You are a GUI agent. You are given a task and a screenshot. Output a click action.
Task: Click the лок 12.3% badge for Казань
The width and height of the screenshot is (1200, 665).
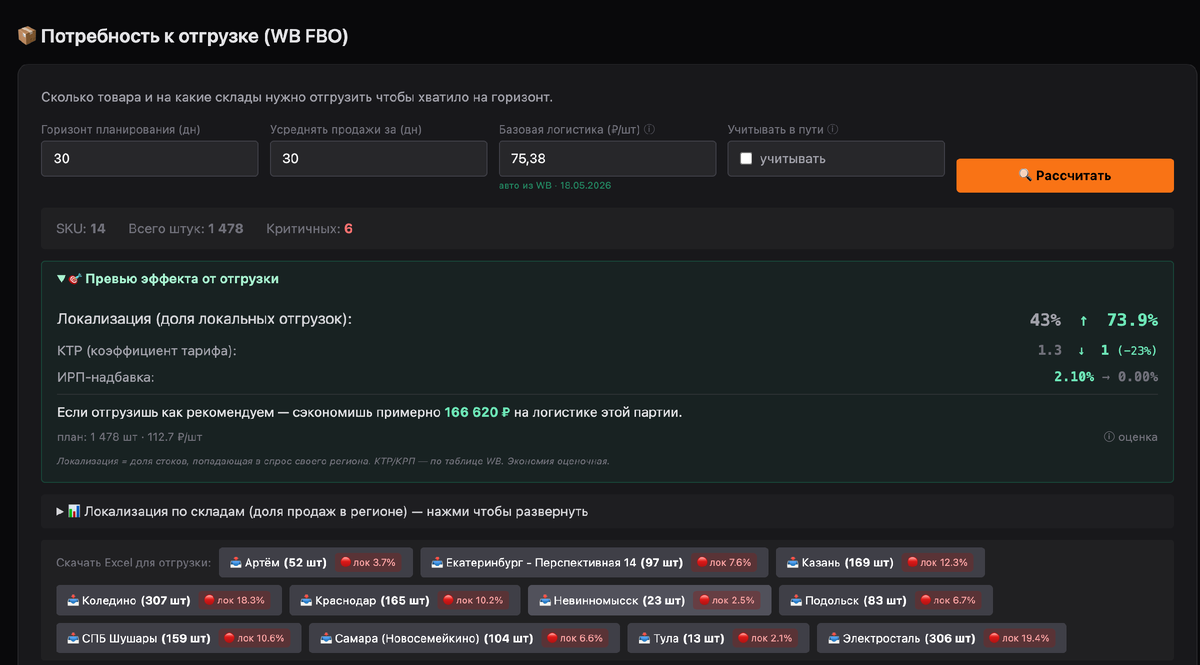[937, 562]
